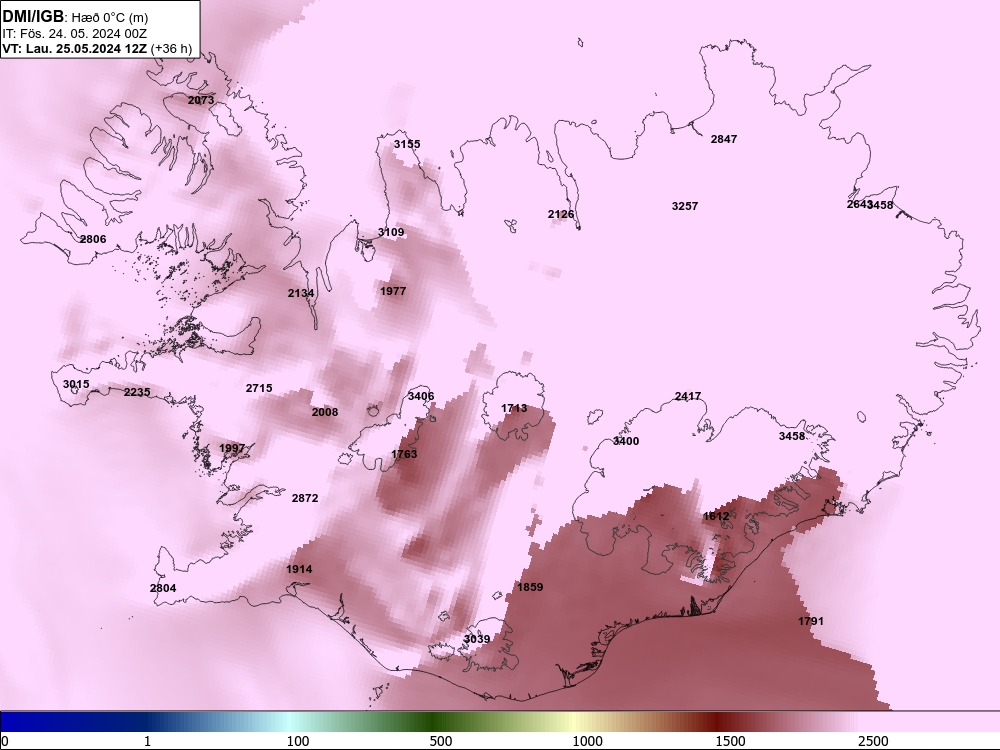Screen dimensions: 1000x750
Task: Click the map value 2008
Action: click(x=325, y=412)
